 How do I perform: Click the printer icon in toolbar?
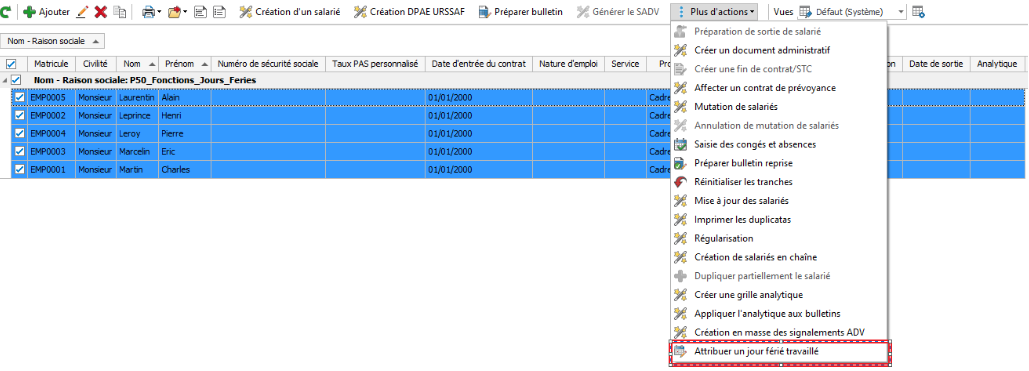coord(149,12)
